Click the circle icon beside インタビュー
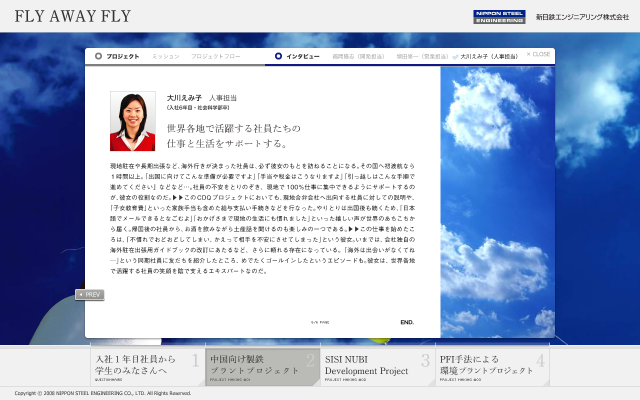The height and width of the screenshot is (400, 640). 280,56
